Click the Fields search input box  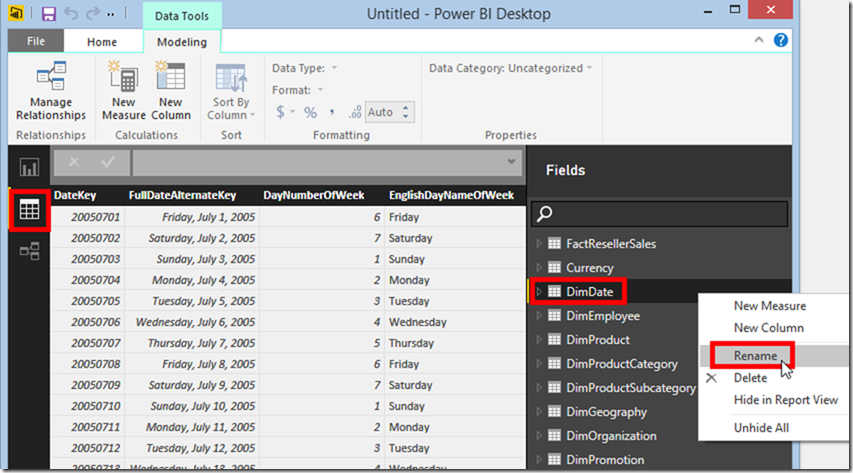pyautogui.click(x=659, y=213)
